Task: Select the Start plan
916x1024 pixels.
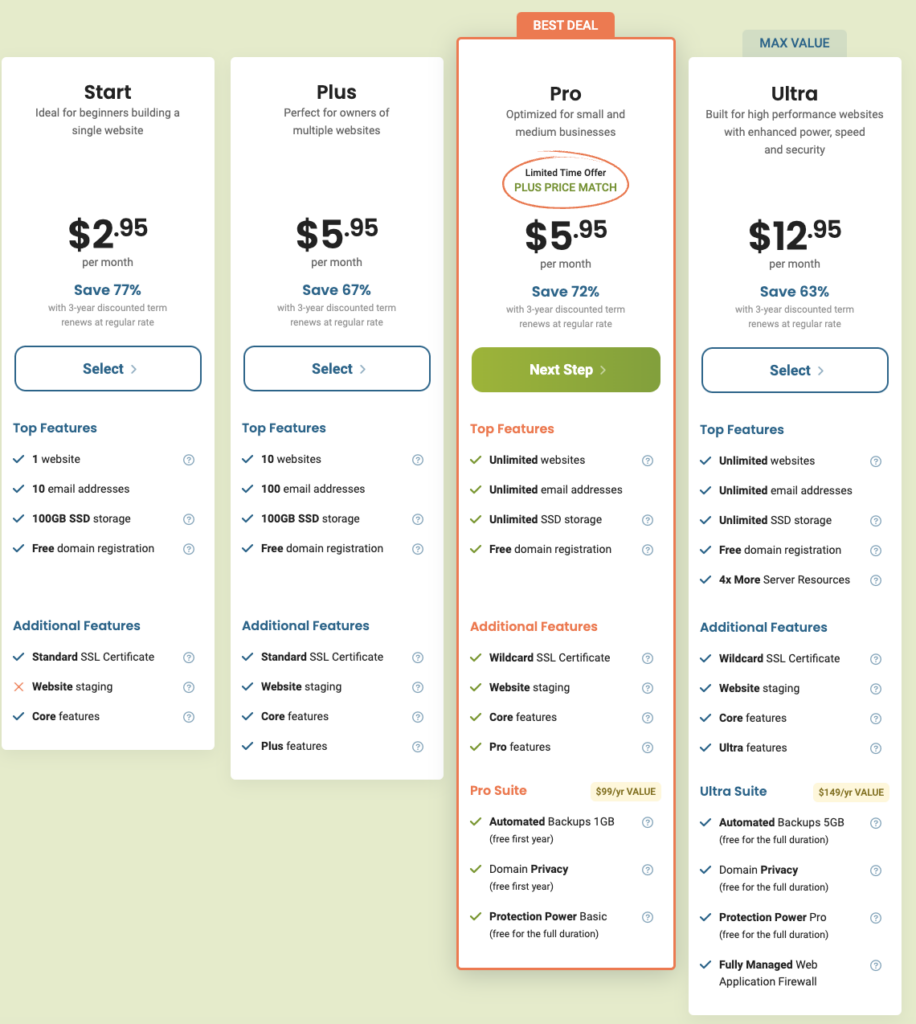Action: (x=107, y=368)
